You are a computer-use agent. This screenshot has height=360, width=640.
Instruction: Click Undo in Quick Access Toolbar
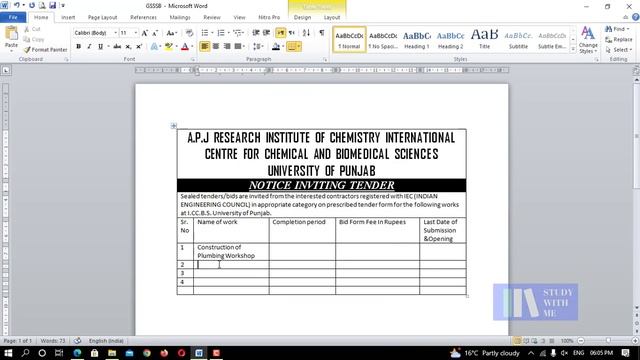pyautogui.click(x=17, y=6)
